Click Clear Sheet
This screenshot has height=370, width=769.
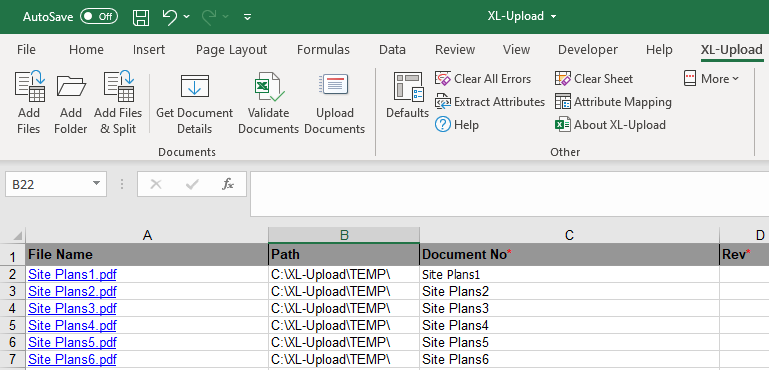click(x=594, y=79)
